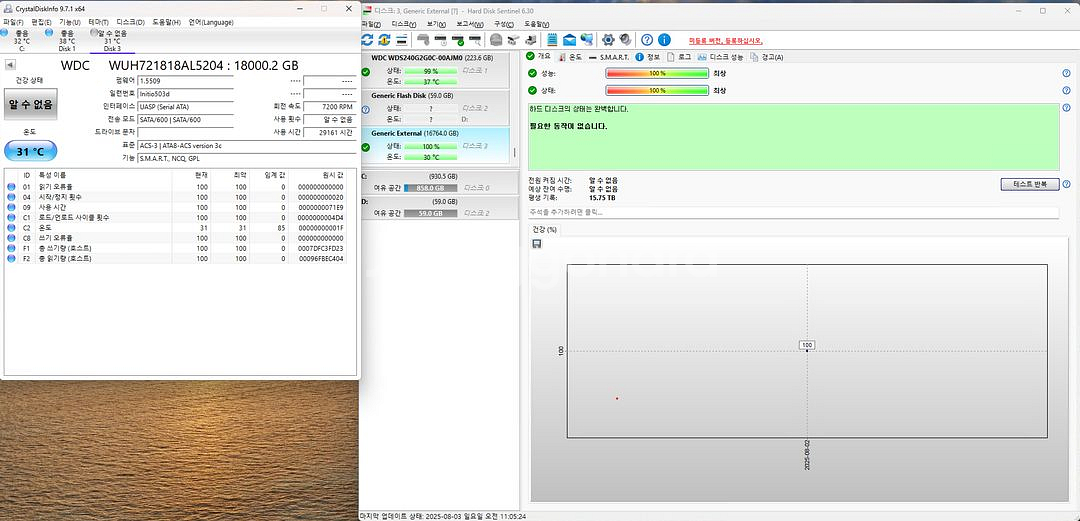Viewport: 1080px width, 521px height.
Task: Click the blue status orb for 온도 row
Action: pyautogui.click(x=10, y=227)
